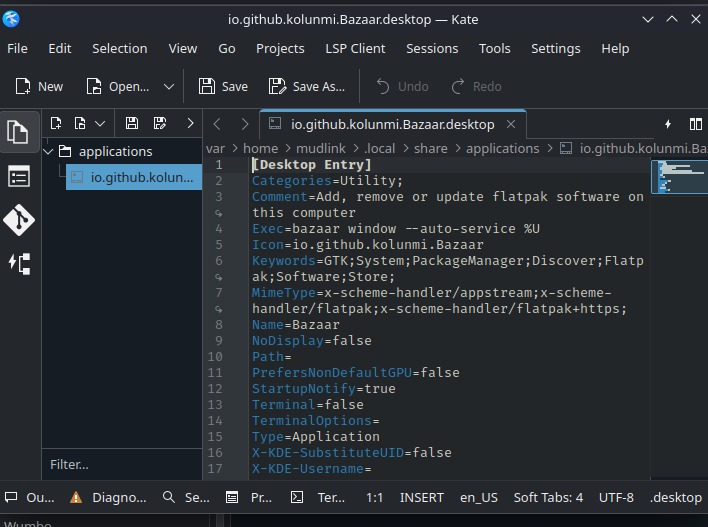
Task: Click the 1:1 cursor position indicator
Action: (374, 497)
